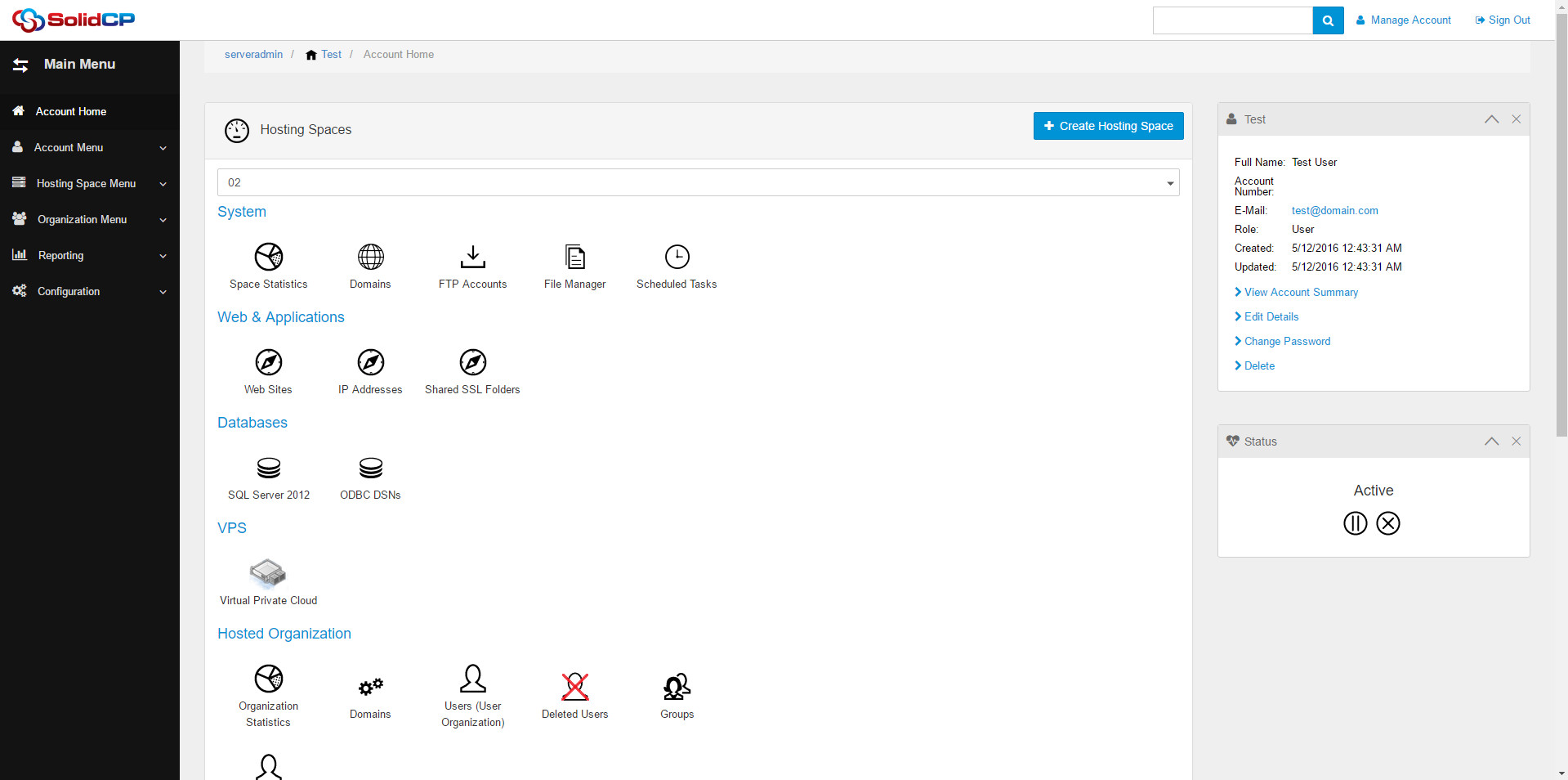Open the hosting space dropdown showing 02
The width and height of the screenshot is (1568, 780).
point(698,182)
